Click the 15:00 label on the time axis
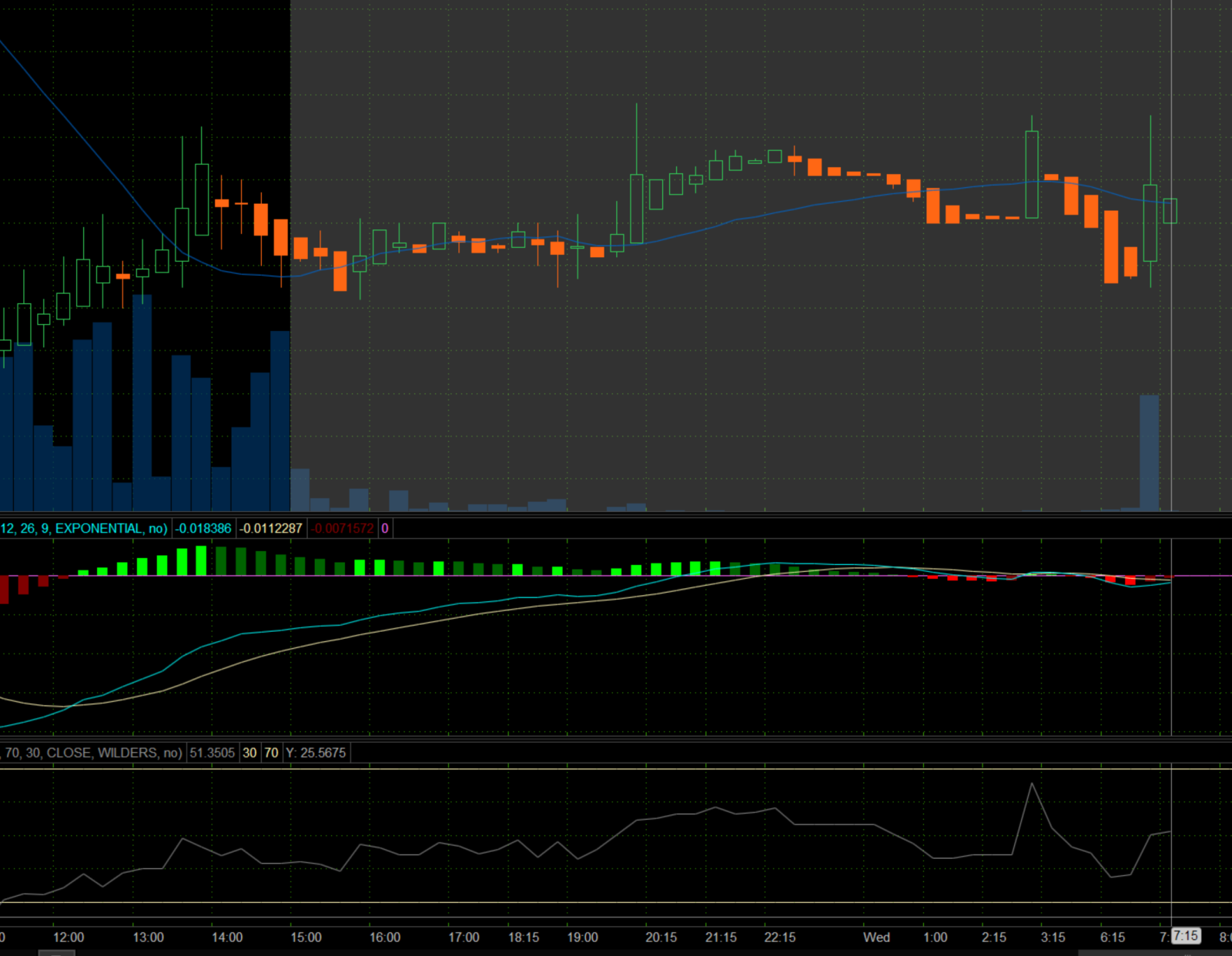This screenshot has height=956, width=1232. (306, 937)
